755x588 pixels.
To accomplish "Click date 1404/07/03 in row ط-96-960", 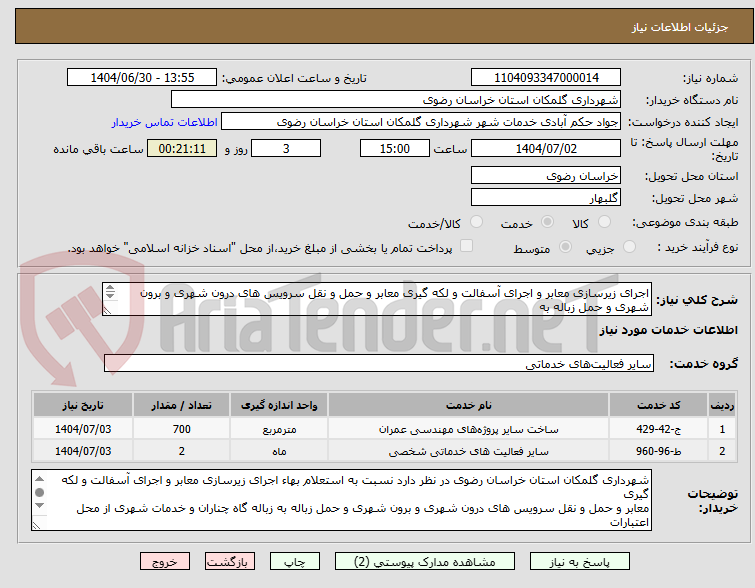I will (83, 451).
